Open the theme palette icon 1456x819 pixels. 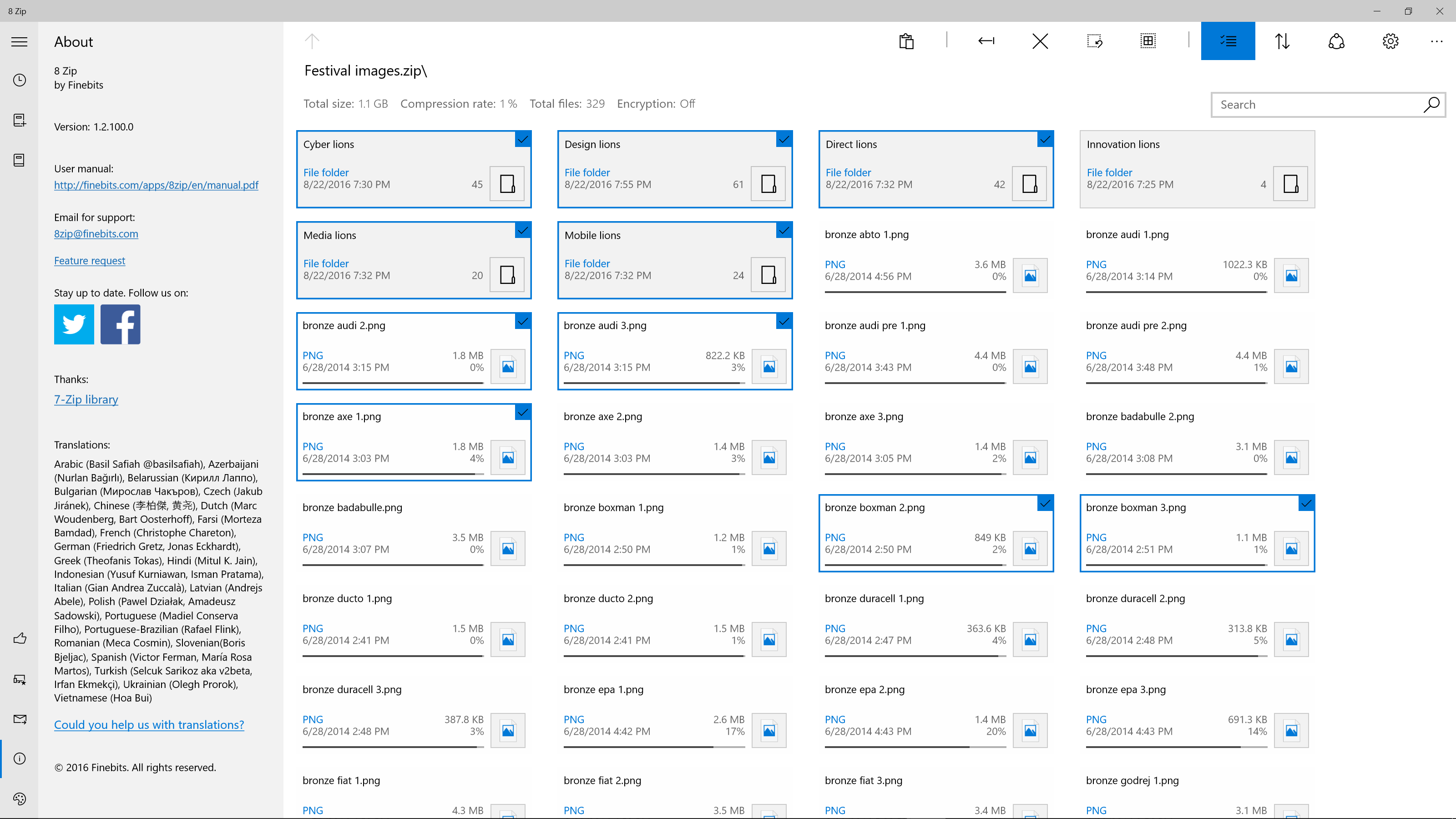[19, 799]
